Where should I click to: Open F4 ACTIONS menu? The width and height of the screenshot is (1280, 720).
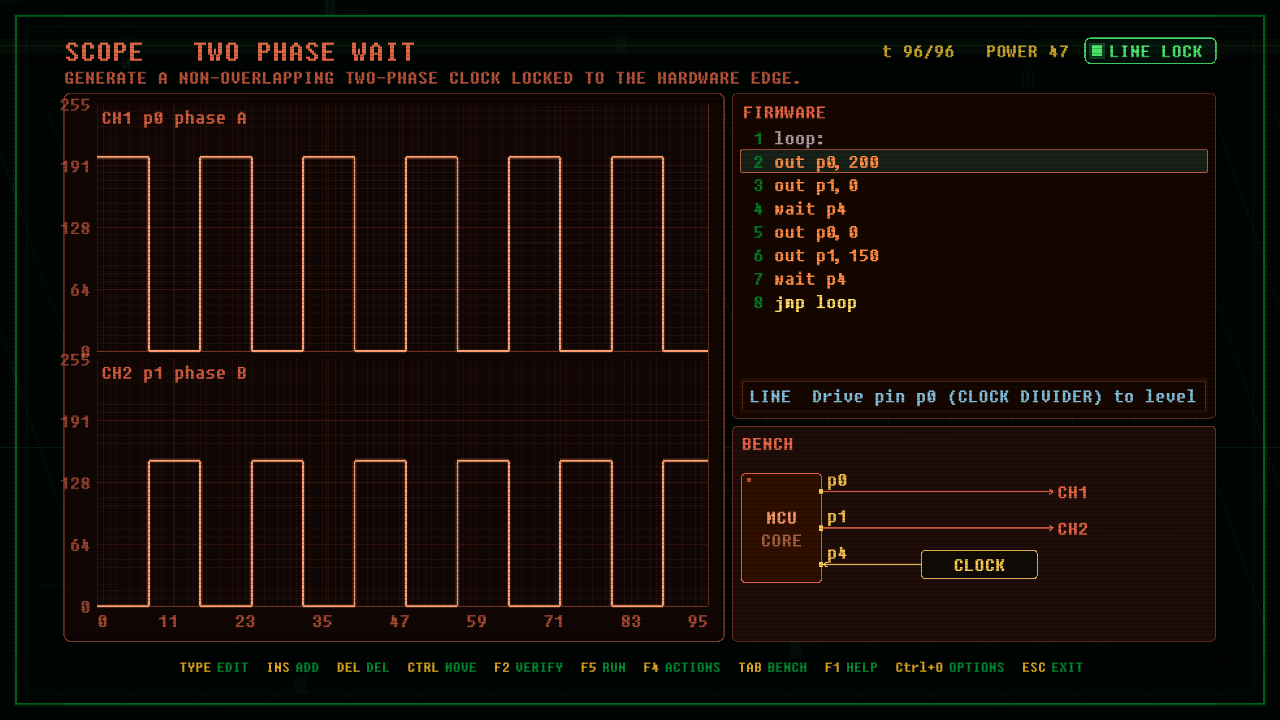point(681,667)
